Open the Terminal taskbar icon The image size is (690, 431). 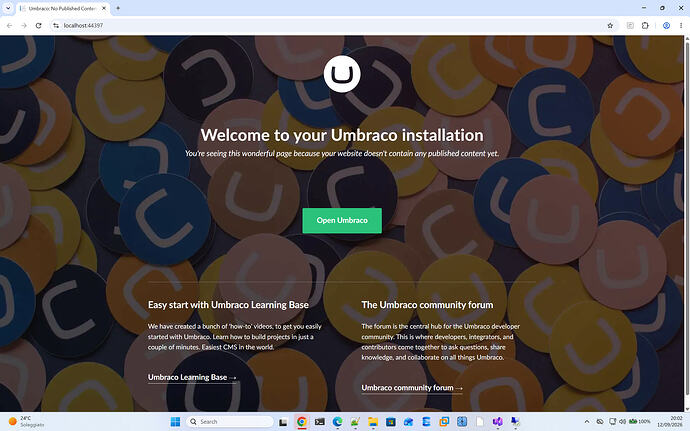click(320, 422)
